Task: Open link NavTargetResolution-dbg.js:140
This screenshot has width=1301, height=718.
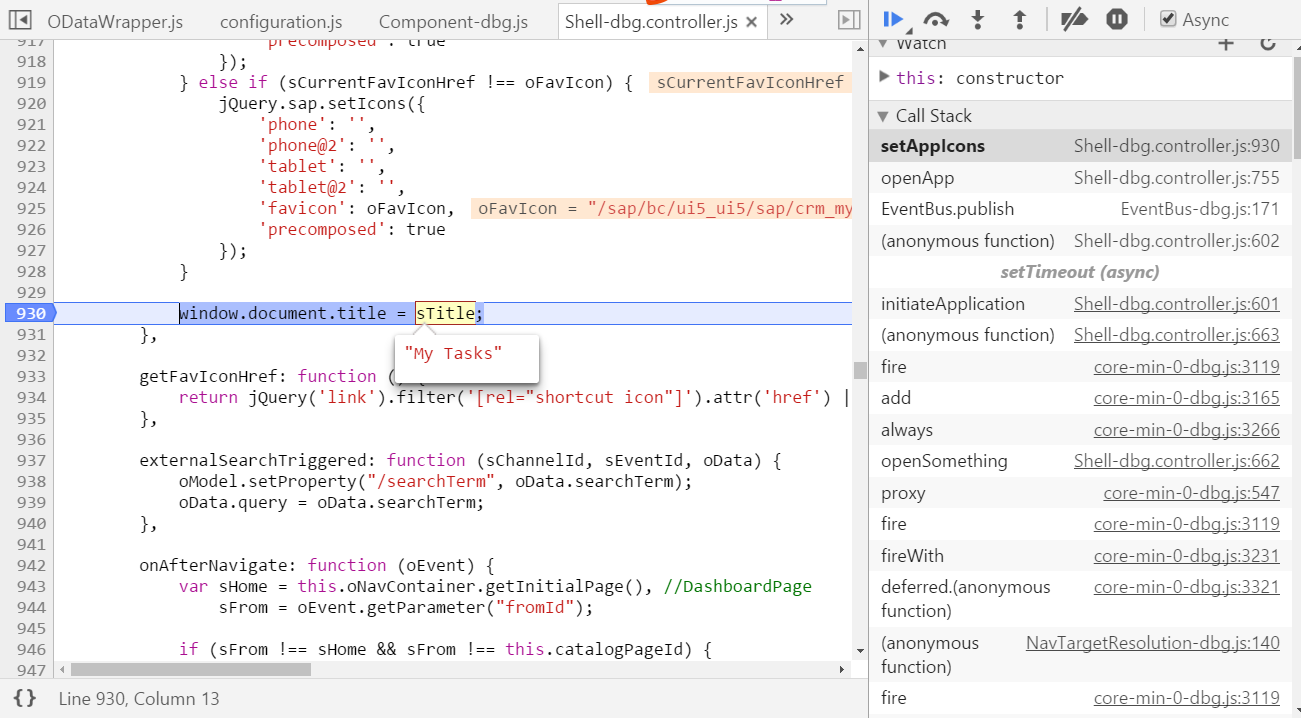Action: (x=1153, y=643)
